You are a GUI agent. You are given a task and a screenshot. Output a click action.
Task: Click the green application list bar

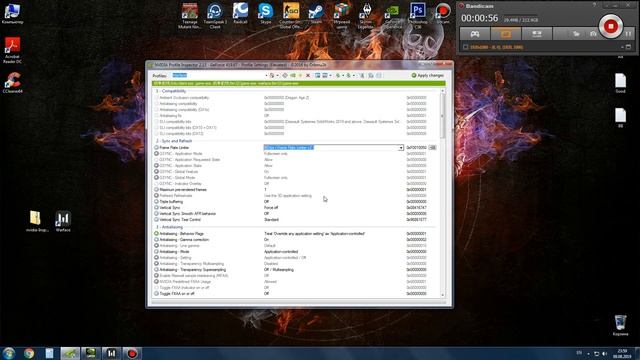click(x=298, y=83)
